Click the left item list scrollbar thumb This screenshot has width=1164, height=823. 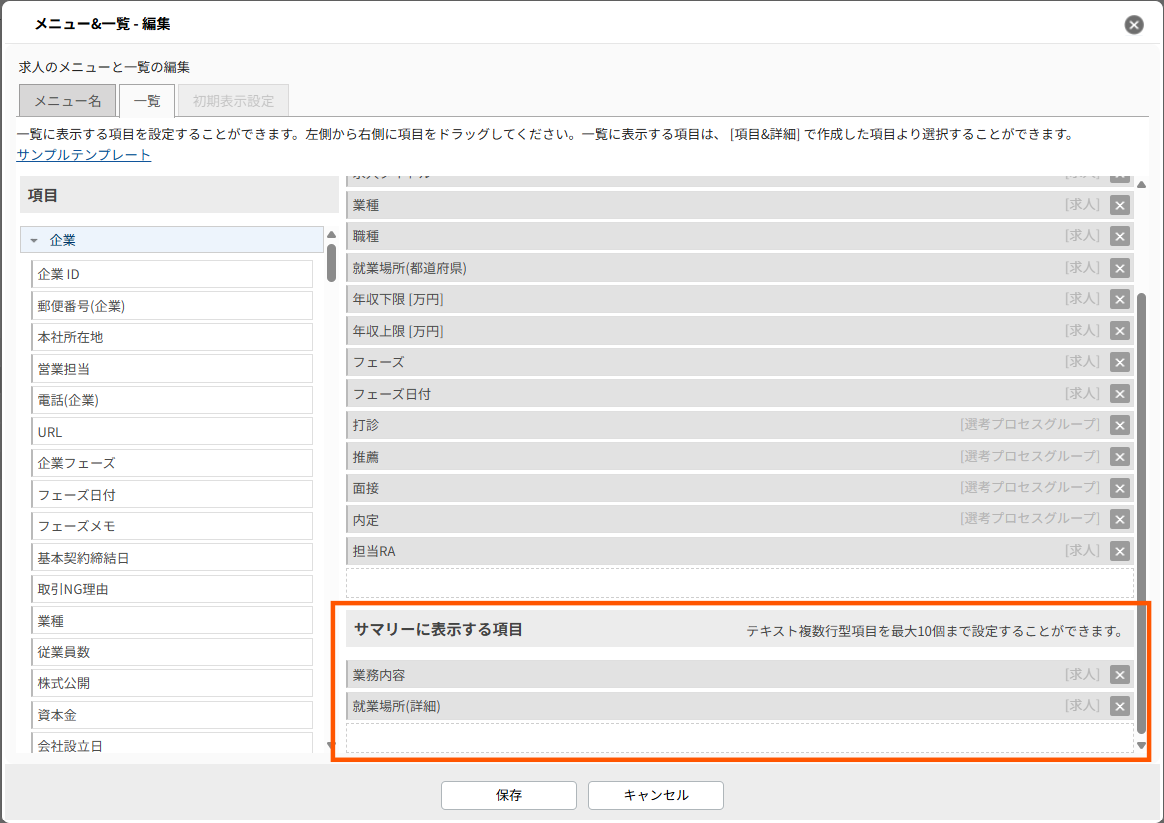331,263
